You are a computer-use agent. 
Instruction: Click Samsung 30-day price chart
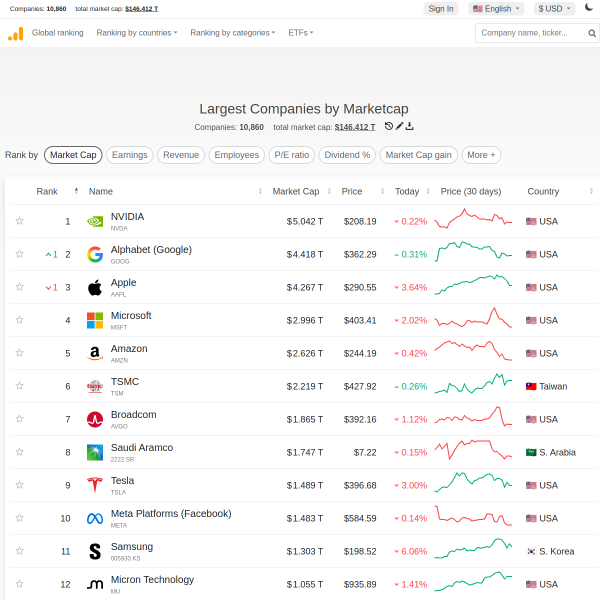point(473,549)
